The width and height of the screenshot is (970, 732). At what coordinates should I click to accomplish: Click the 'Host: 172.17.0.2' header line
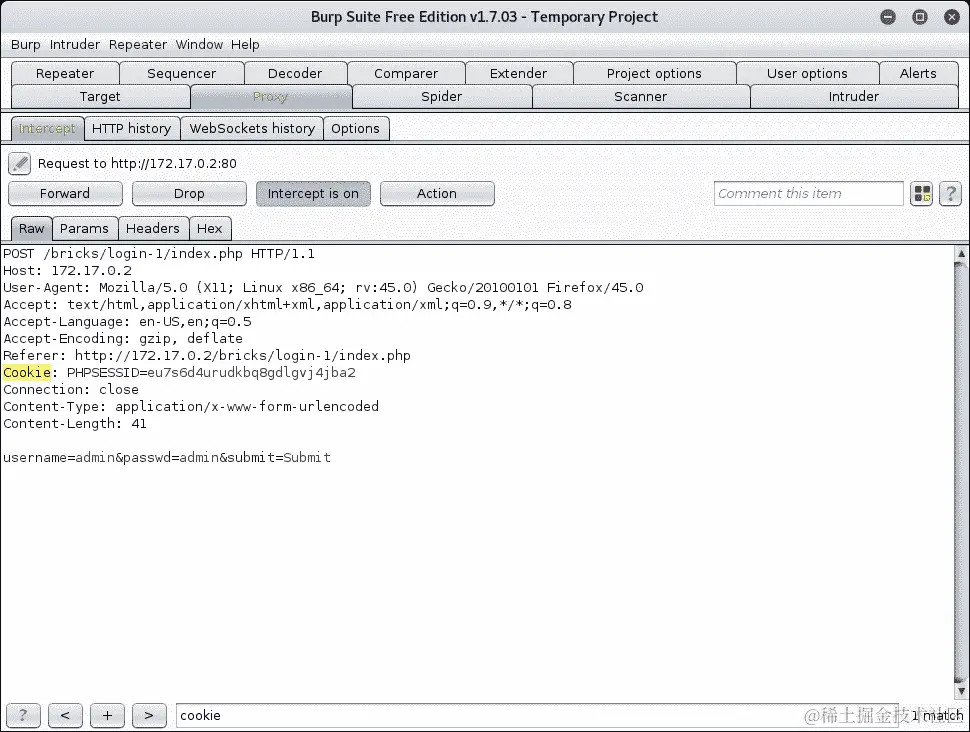67,271
